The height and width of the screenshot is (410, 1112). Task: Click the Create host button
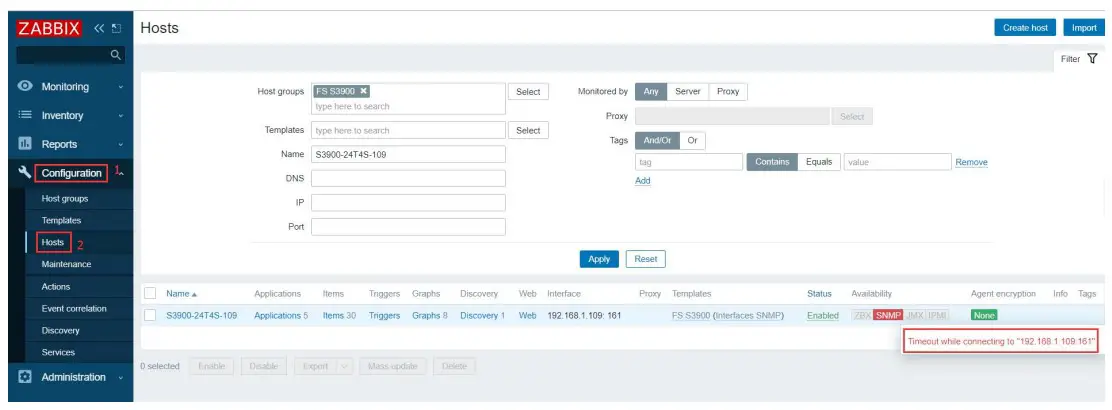[x=1025, y=28]
